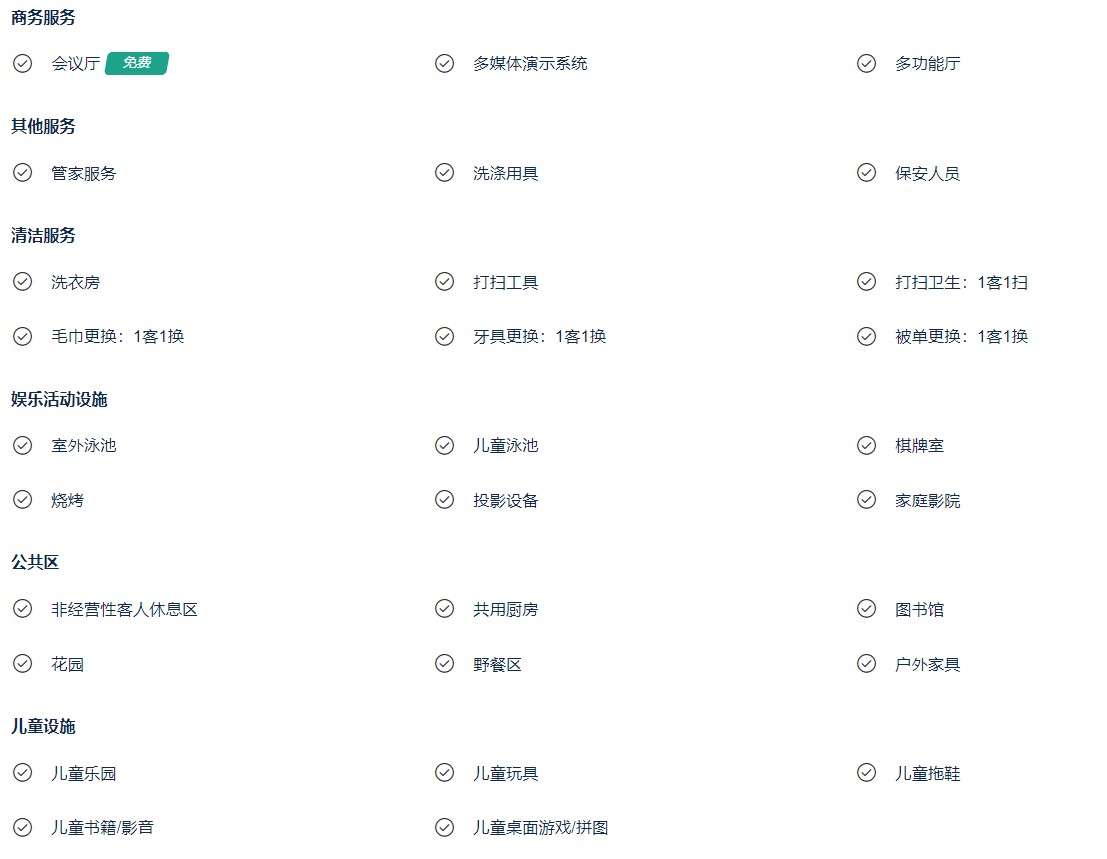Select the check icon beside 多功能厅

(x=866, y=64)
